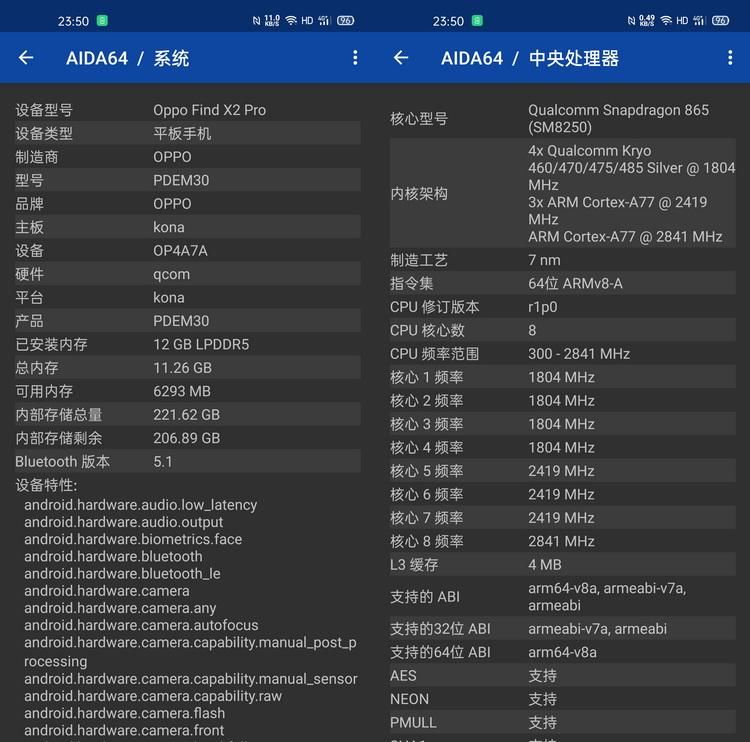750x742 pixels.
Task: Select android.hardware.camera.flash entry
Action: tap(124, 713)
